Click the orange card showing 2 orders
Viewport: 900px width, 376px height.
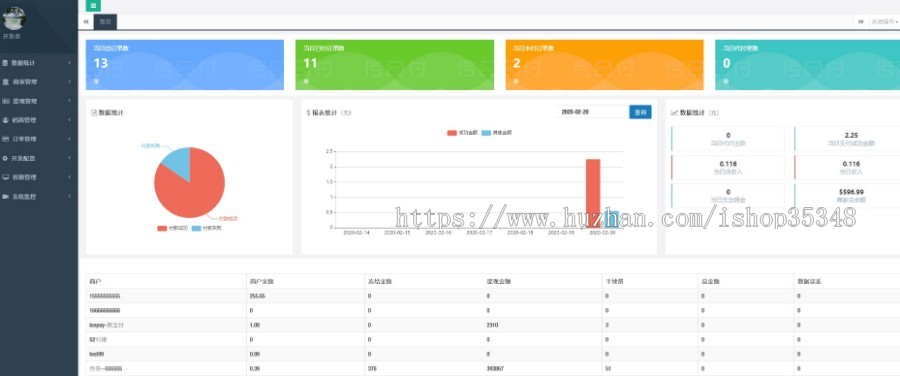click(x=604, y=65)
